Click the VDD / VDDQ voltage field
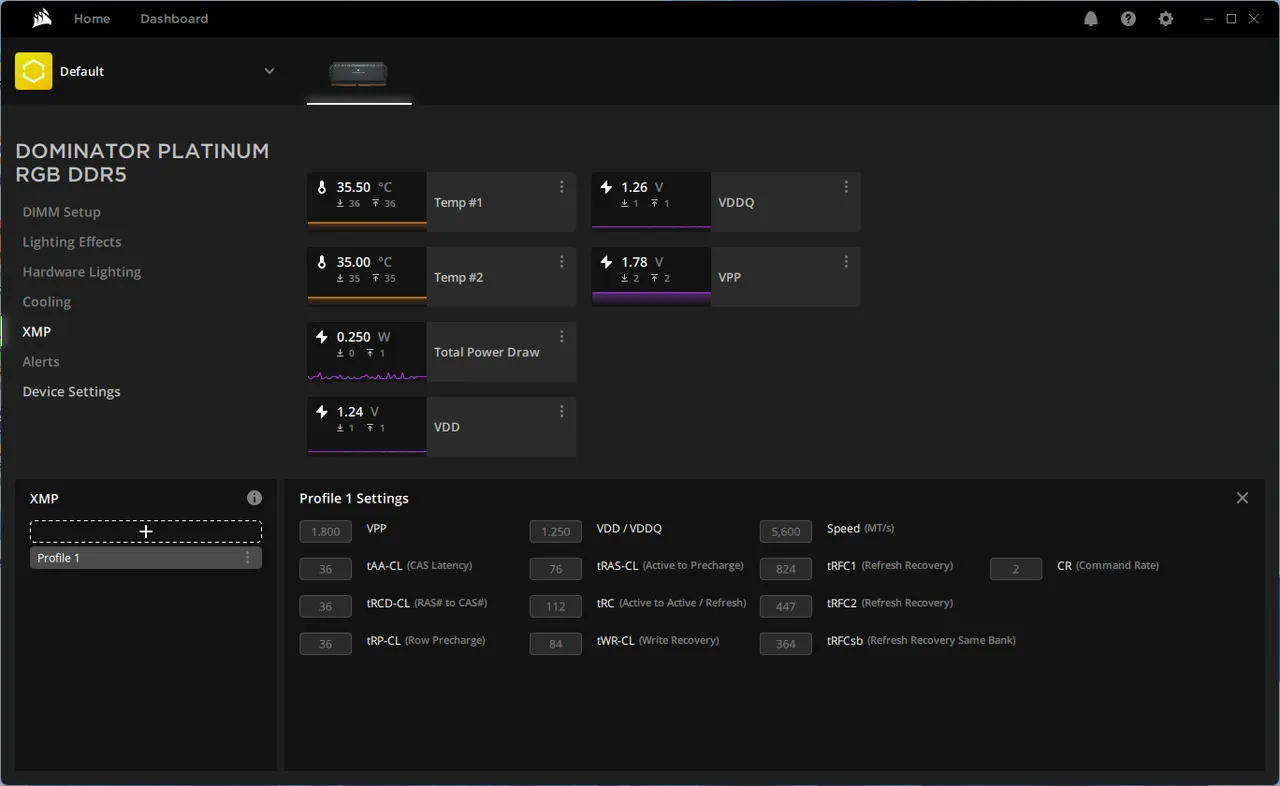The width and height of the screenshot is (1280, 786). coord(556,532)
